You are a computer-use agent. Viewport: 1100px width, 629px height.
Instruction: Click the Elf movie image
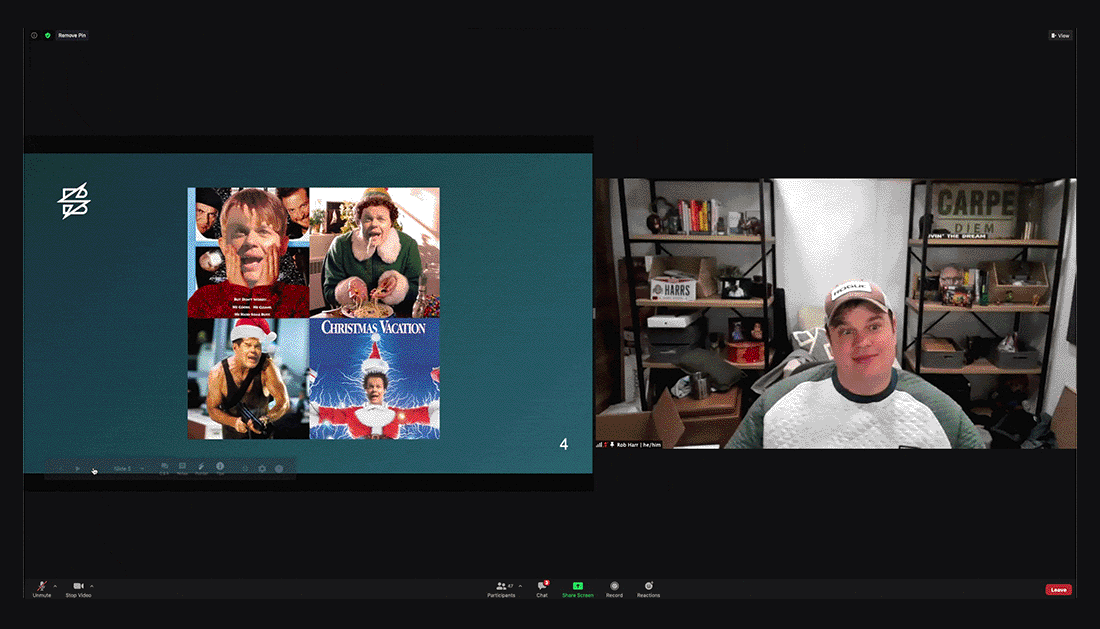375,252
